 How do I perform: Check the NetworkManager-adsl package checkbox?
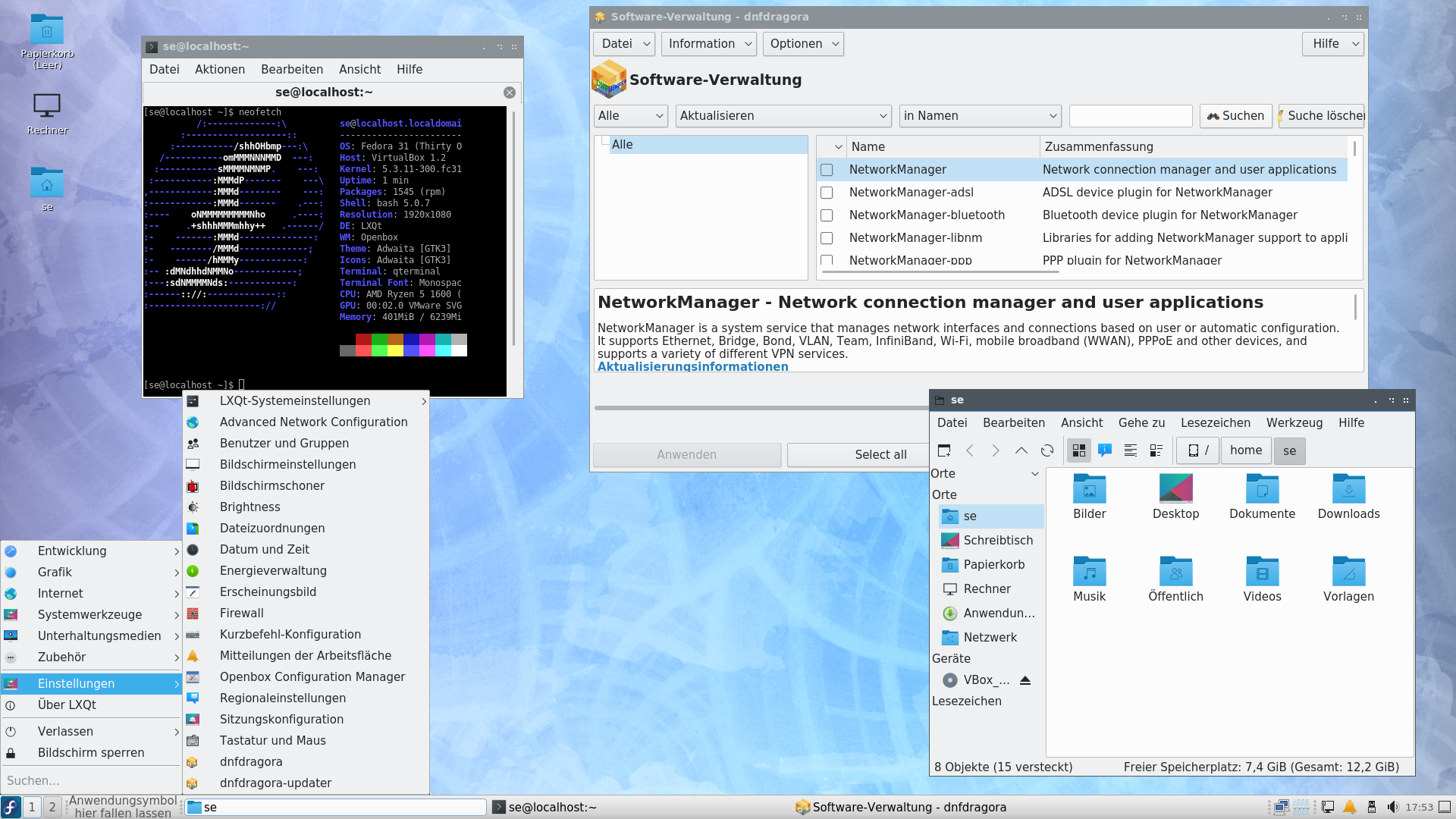coord(827,193)
